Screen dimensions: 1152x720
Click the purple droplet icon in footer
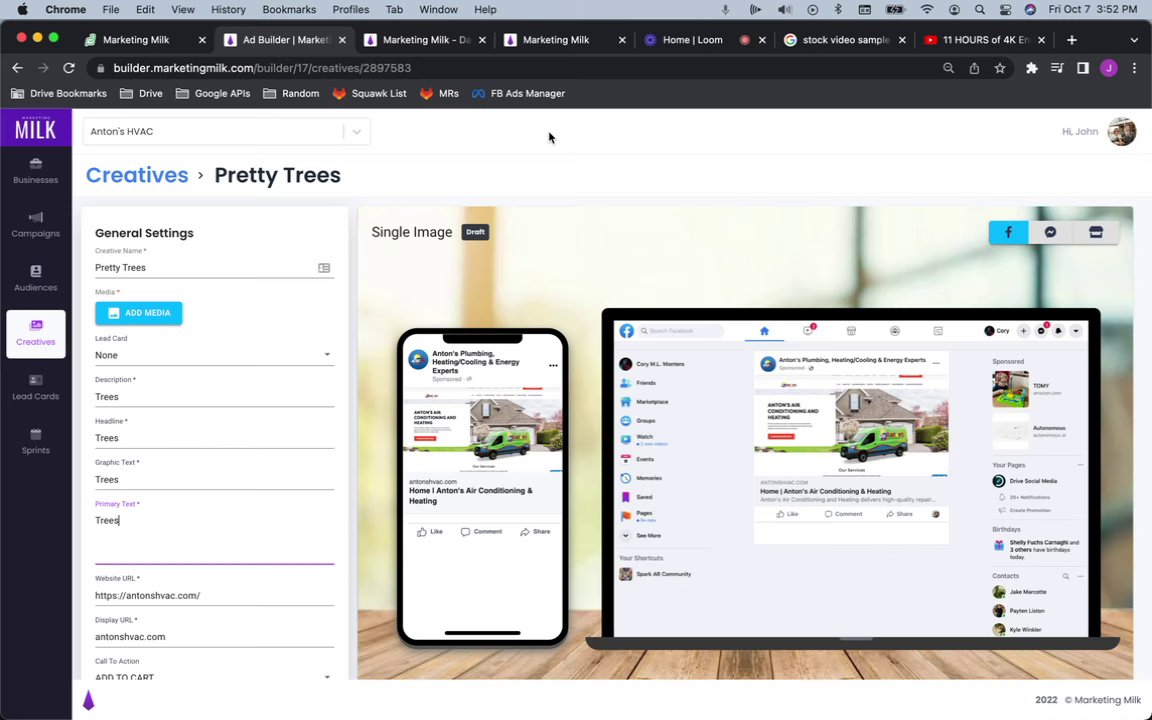click(88, 700)
